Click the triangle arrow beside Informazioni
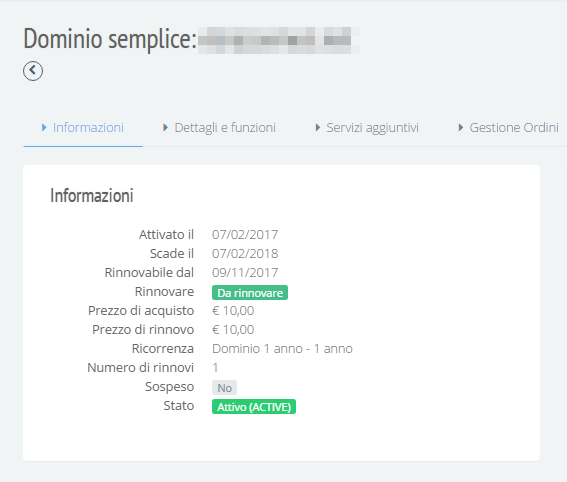 coord(44,127)
